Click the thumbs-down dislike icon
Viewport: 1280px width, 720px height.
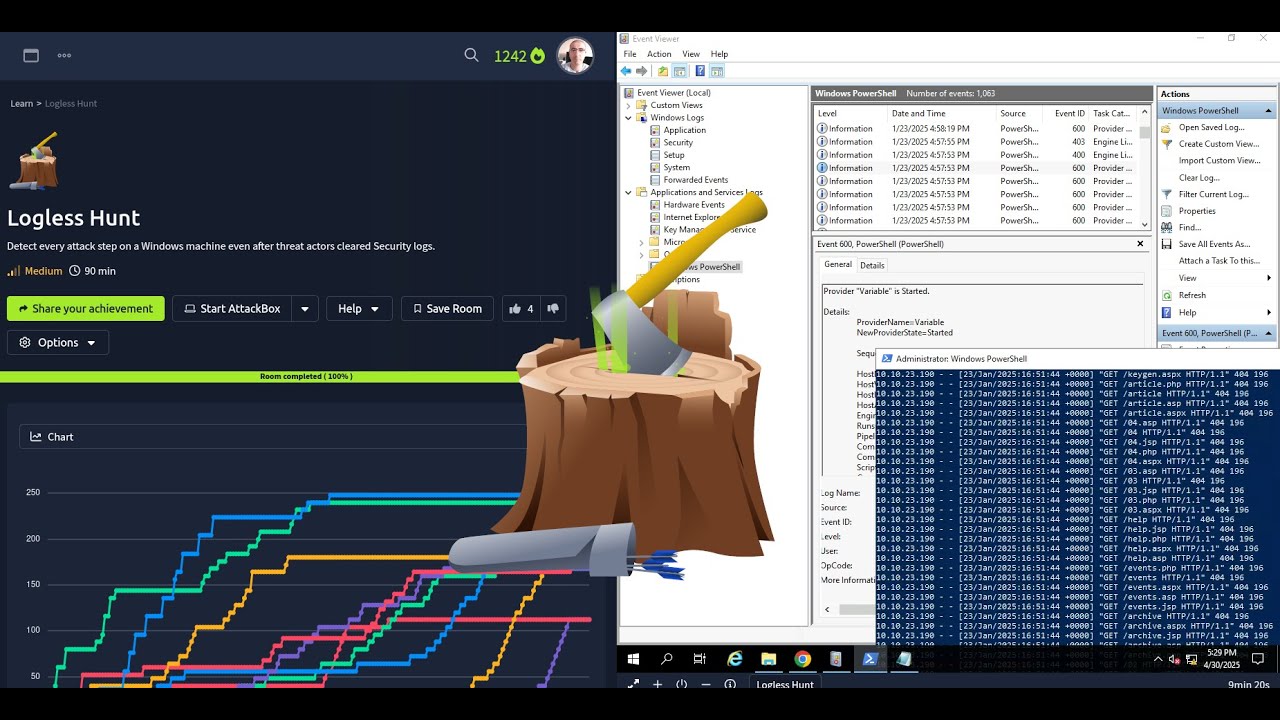point(552,309)
